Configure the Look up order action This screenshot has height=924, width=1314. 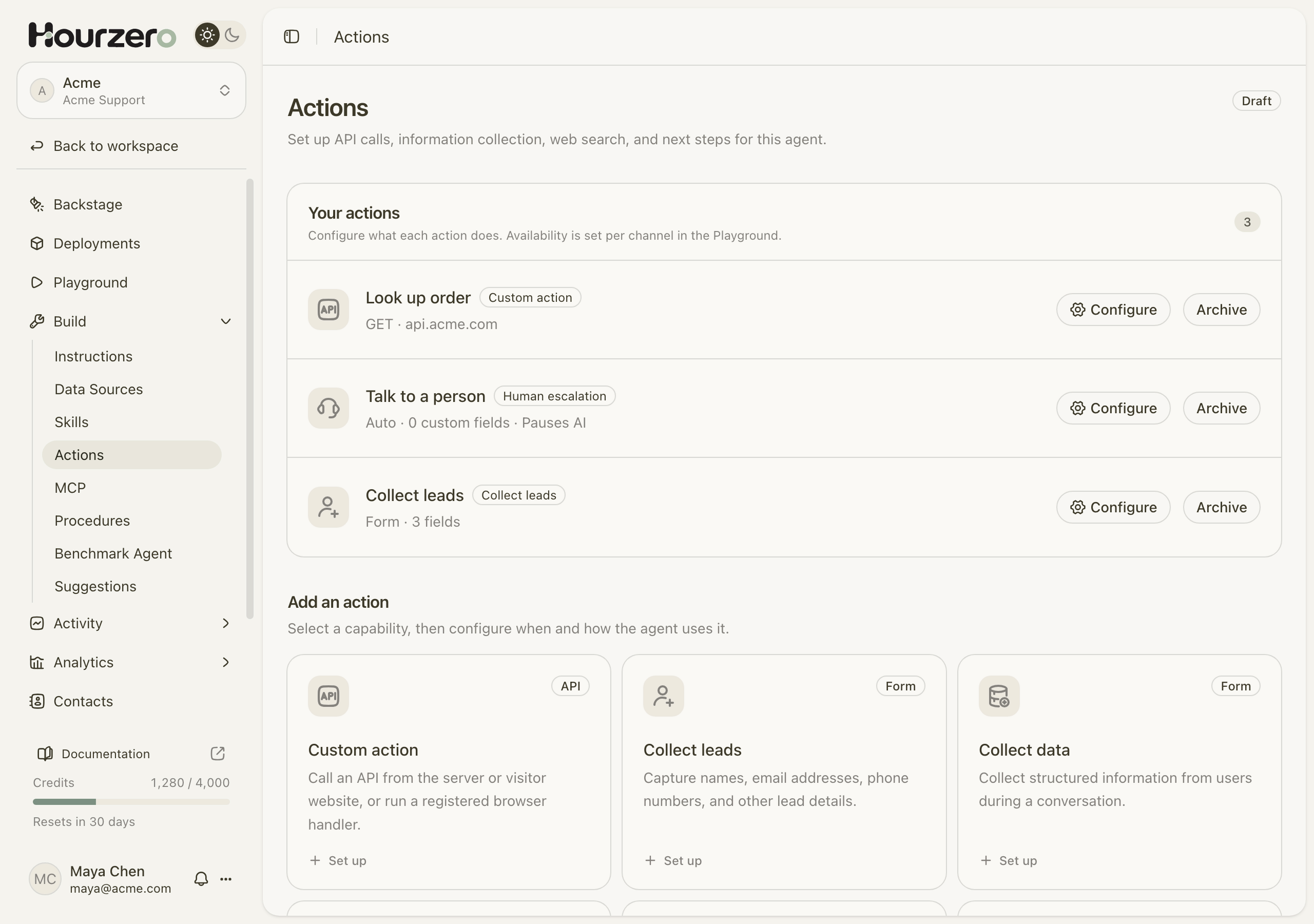pyautogui.click(x=1113, y=310)
